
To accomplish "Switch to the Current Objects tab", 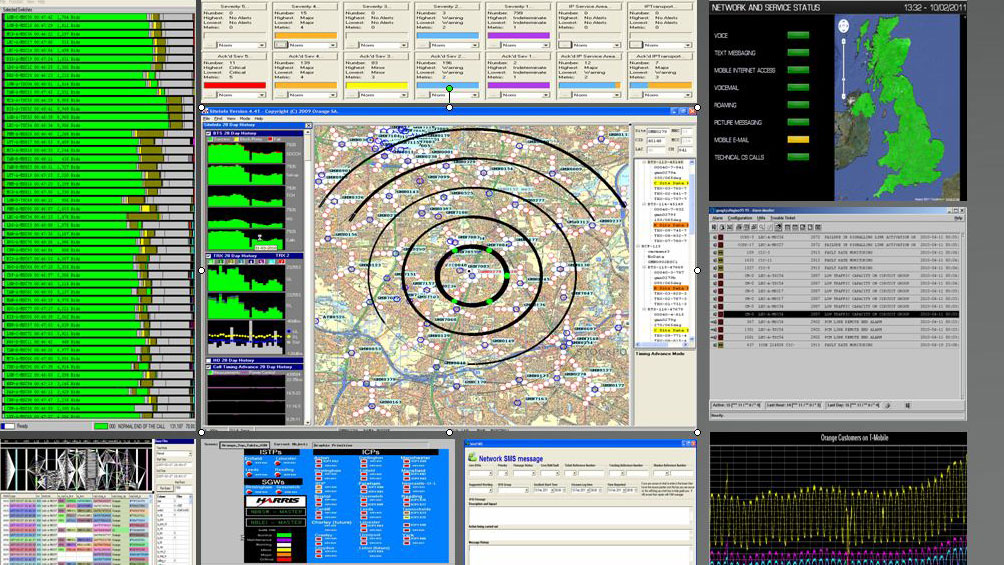I will coord(291,445).
